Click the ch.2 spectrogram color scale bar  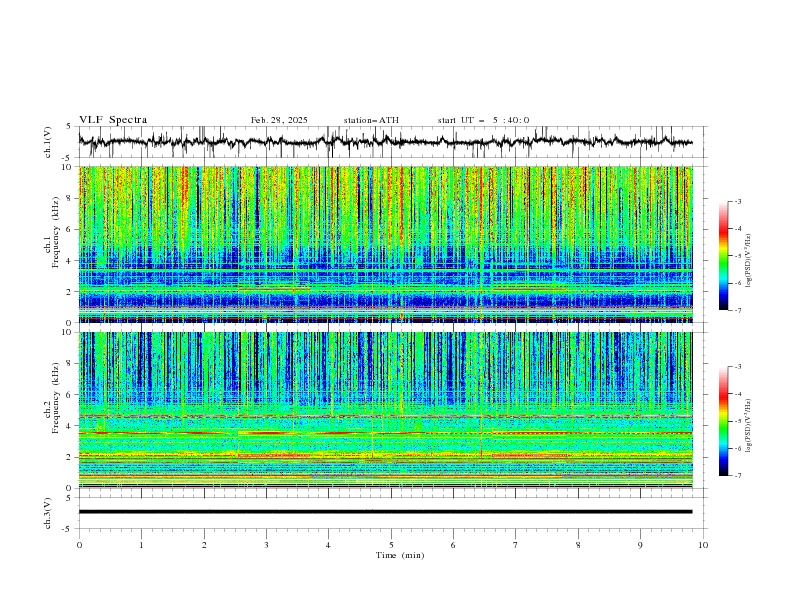(x=724, y=421)
